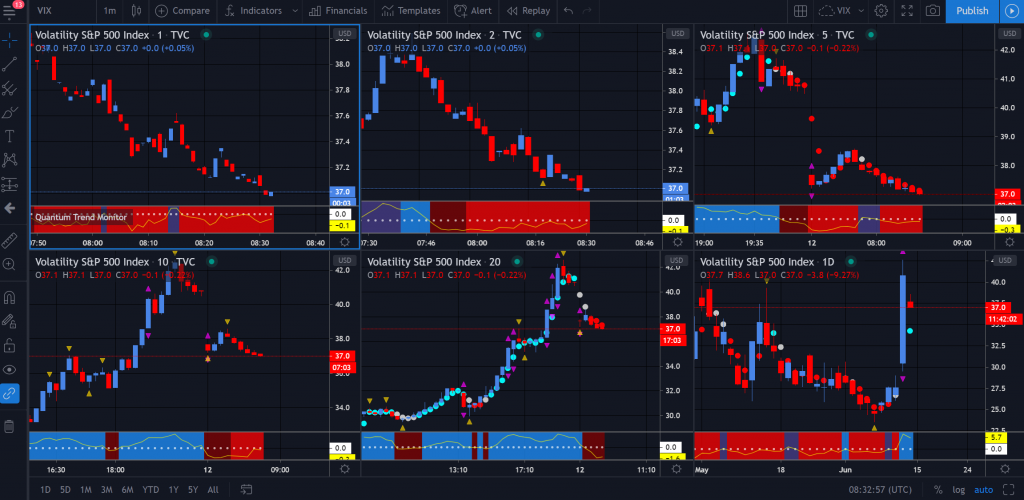
Task: Click the redo arrow
Action: (x=586, y=10)
